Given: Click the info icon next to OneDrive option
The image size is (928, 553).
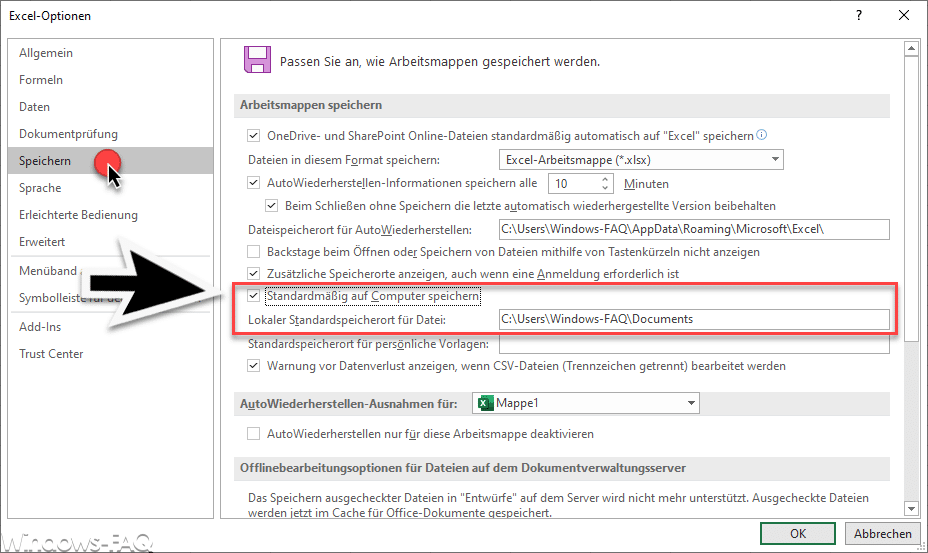Looking at the screenshot, I should [762, 135].
